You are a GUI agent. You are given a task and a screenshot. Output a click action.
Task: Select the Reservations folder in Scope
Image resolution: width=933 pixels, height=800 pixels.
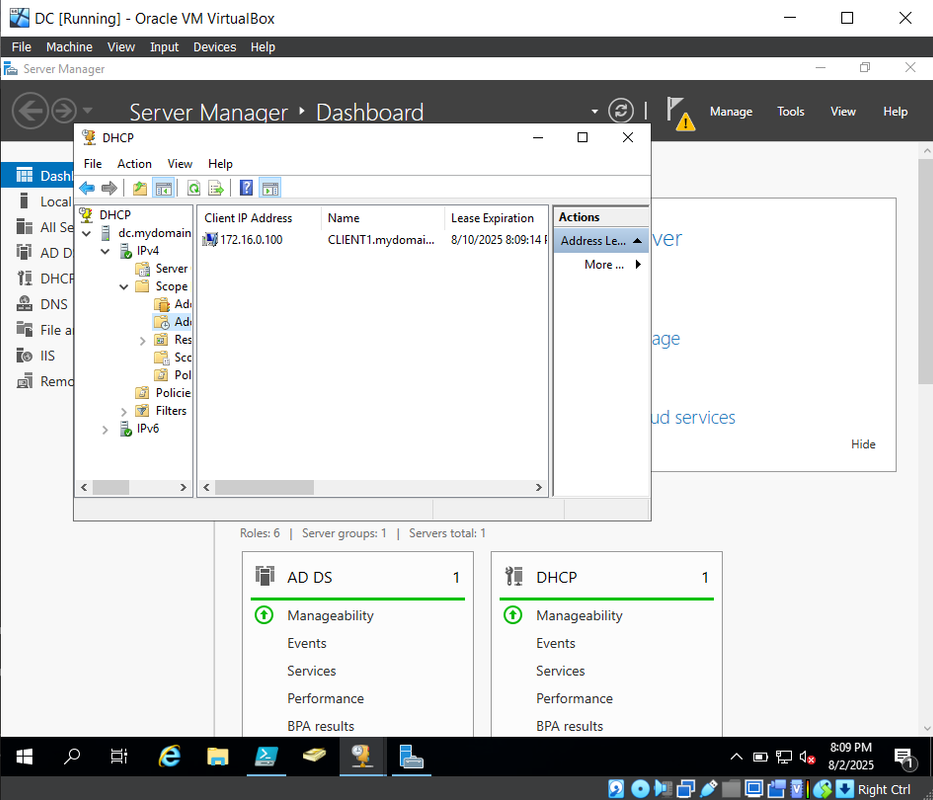pyautogui.click(x=173, y=340)
